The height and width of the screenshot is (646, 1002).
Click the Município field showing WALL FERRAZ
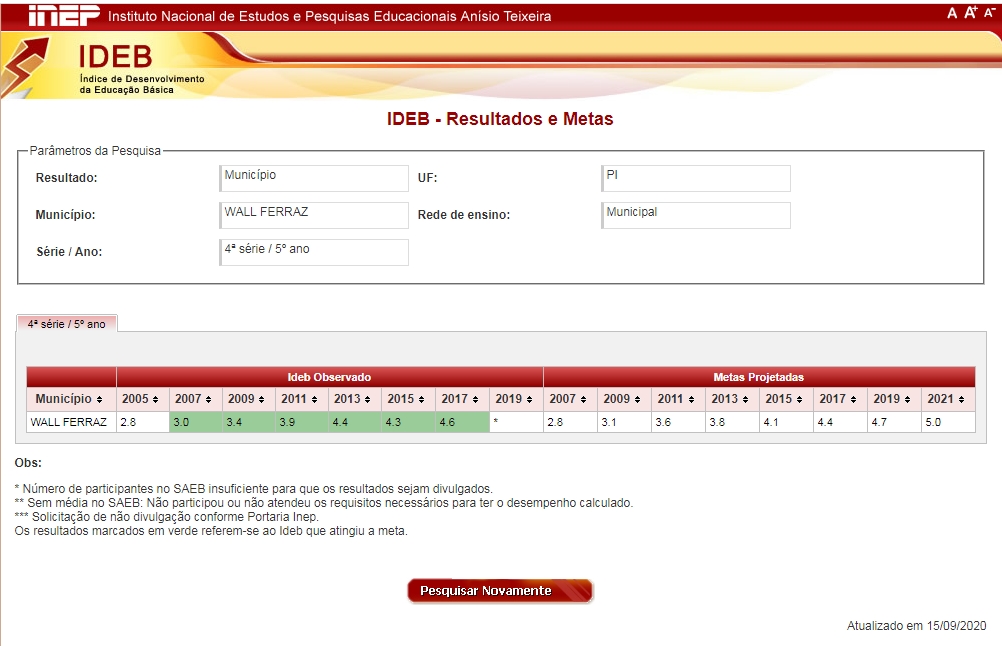tap(314, 215)
